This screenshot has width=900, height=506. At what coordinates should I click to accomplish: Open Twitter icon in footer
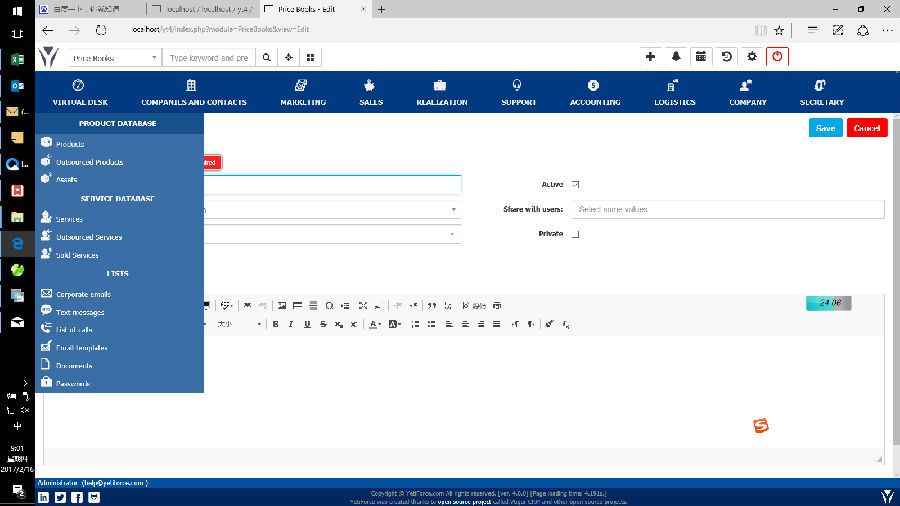(x=60, y=497)
